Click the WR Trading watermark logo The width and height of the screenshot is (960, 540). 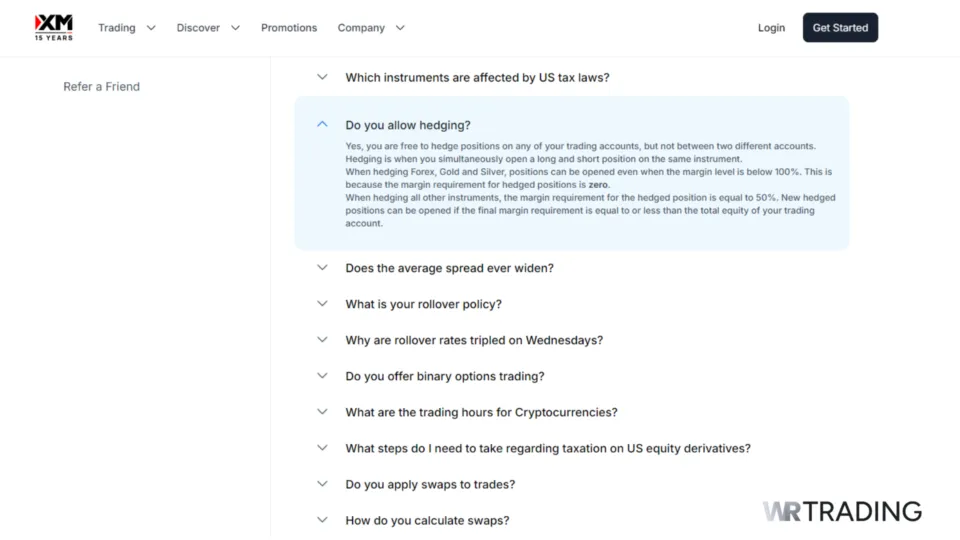(x=842, y=512)
